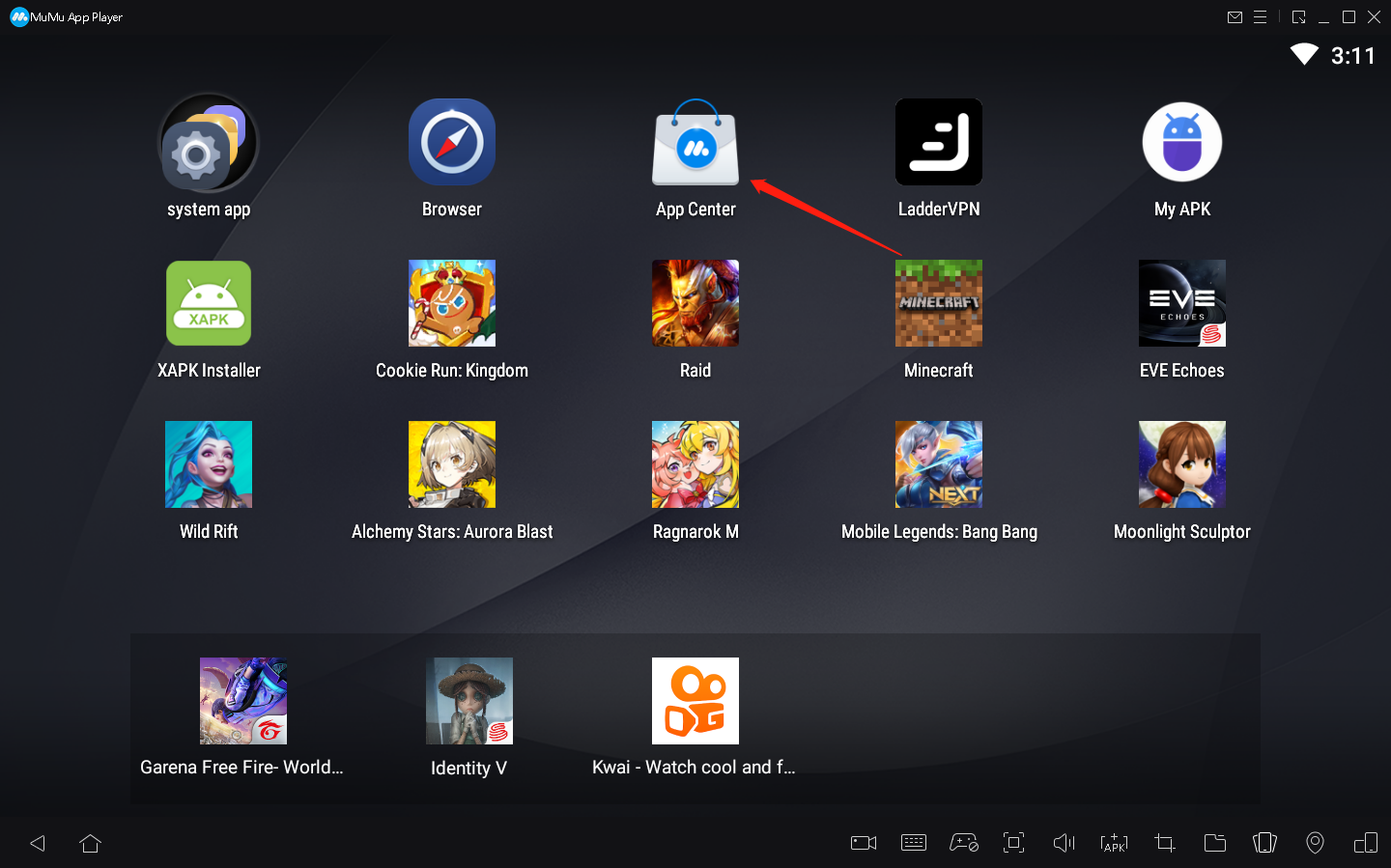Start the Raid game
This screenshot has height=868, width=1391.
[x=695, y=303]
